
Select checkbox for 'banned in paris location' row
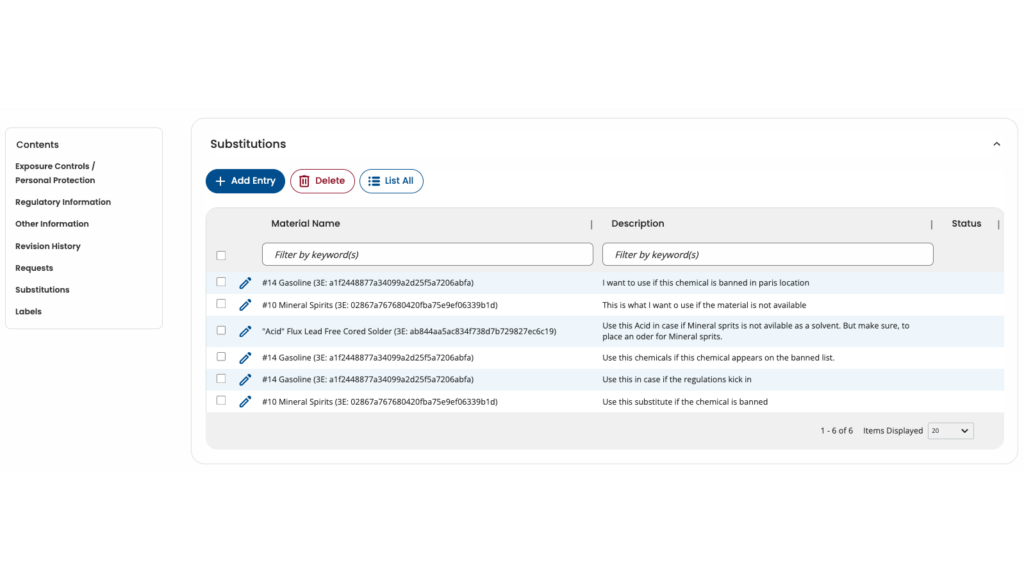[x=221, y=282]
